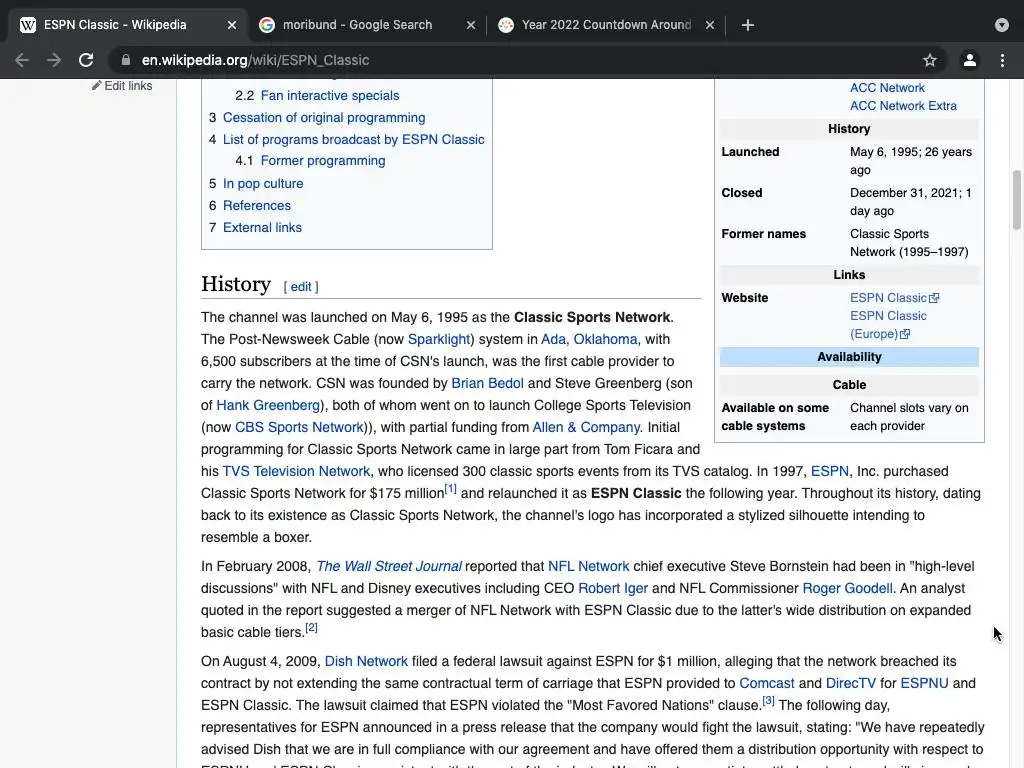The image size is (1024, 768).
Task: Open ACC Network link in infobox
Action: click(887, 88)
